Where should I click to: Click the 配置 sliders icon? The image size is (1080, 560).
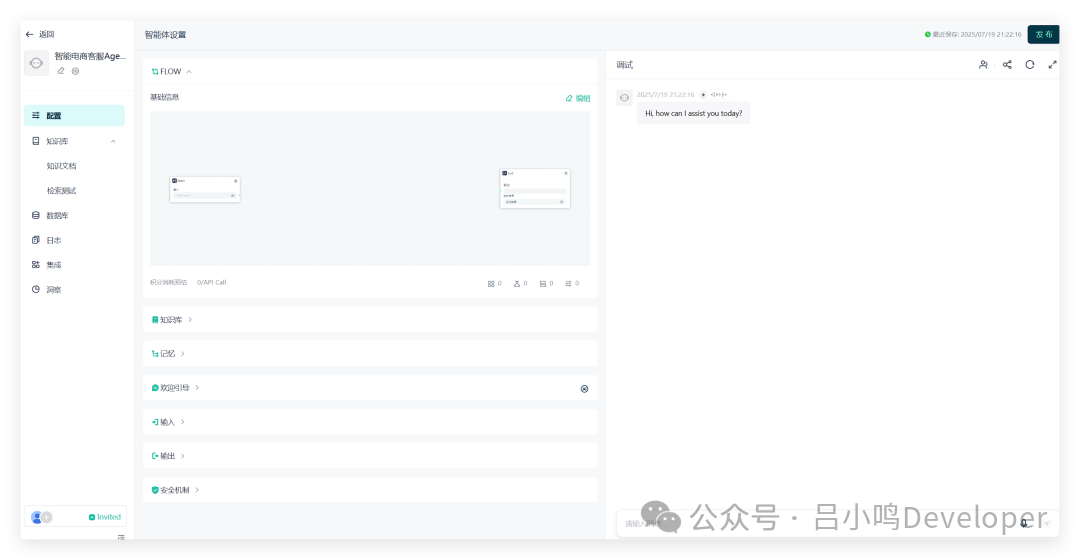point(36,115)
